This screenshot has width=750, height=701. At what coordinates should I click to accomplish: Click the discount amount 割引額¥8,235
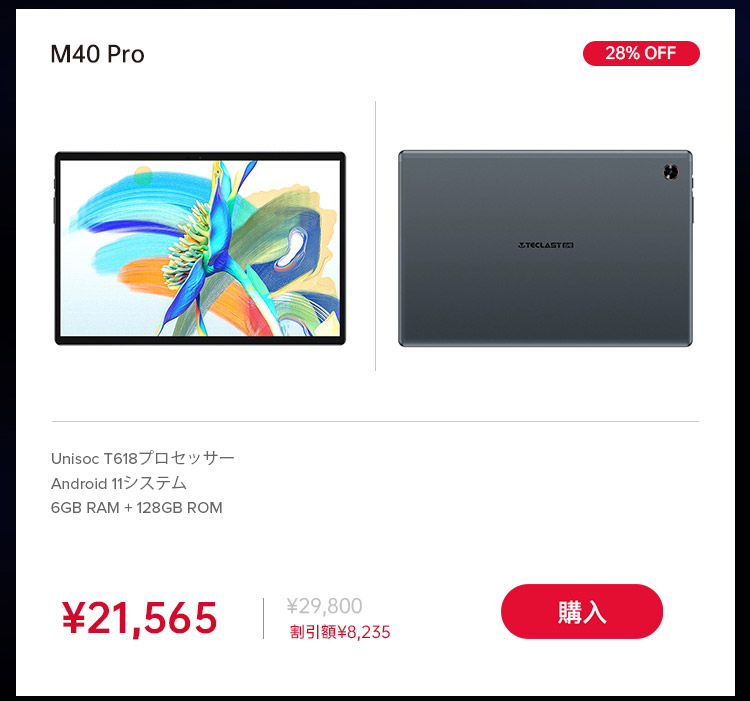(x=340, y=632)
